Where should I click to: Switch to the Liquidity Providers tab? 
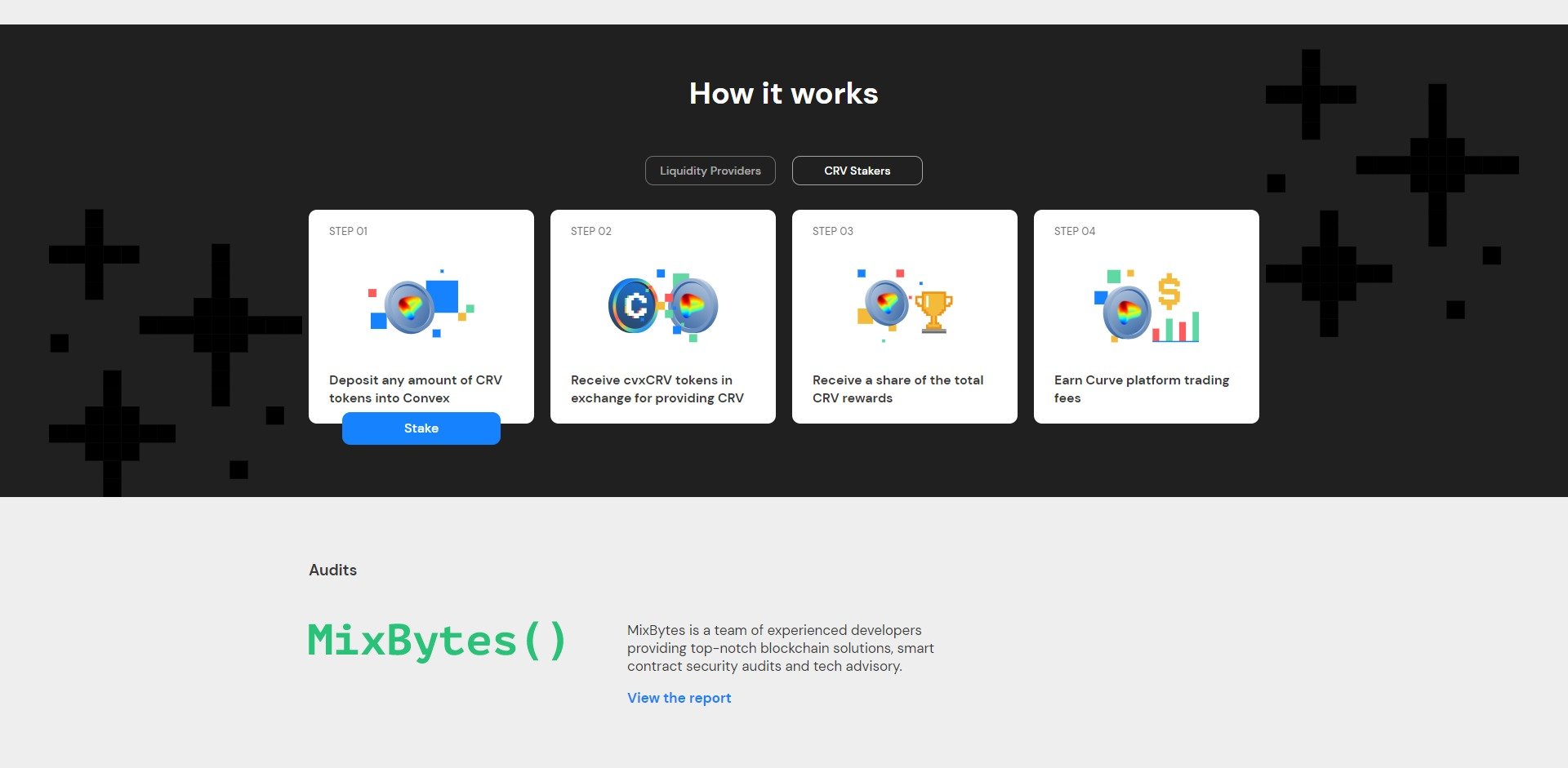710,171
